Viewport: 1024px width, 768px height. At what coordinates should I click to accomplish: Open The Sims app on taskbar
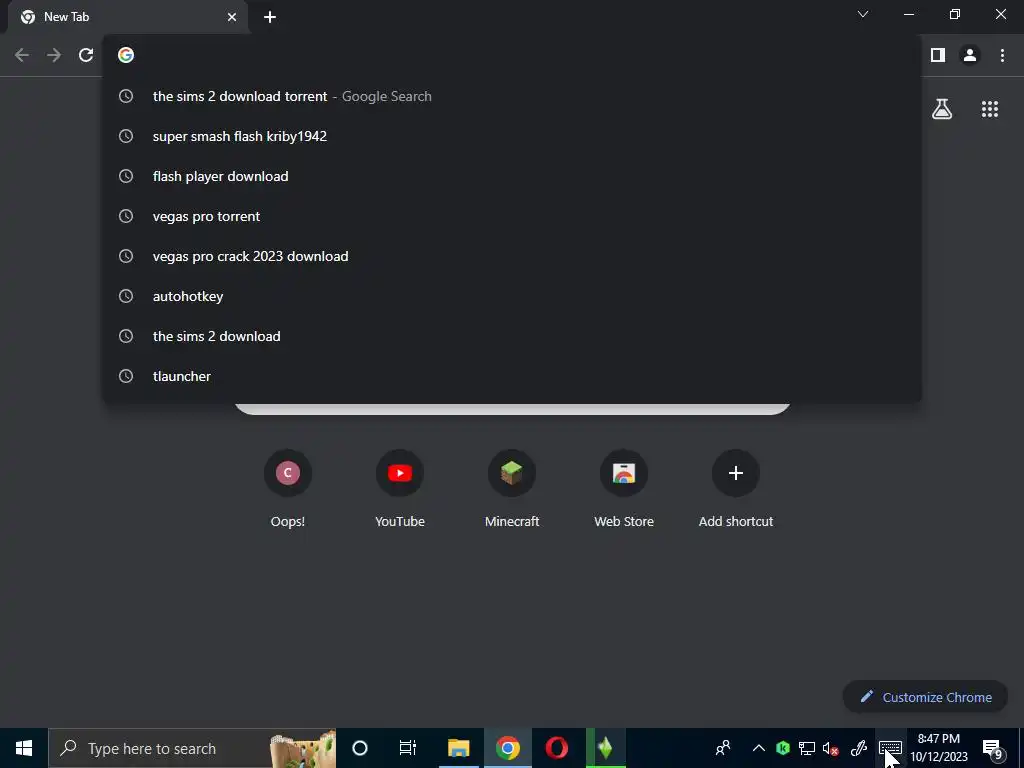pyautogui.click(x=605, y=748)
